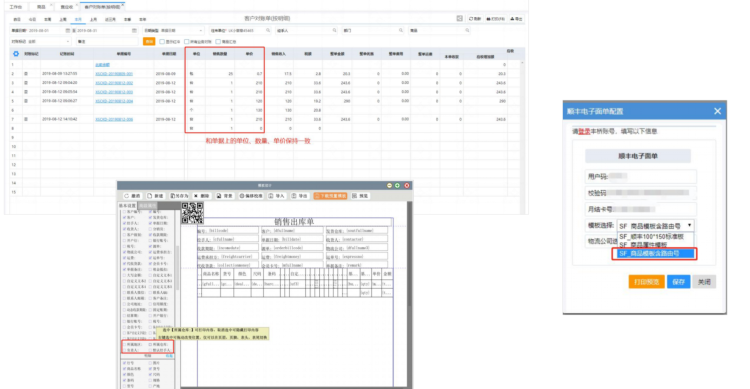
Task: Click the export icon in statement toolbar
Action: point(512,19)
